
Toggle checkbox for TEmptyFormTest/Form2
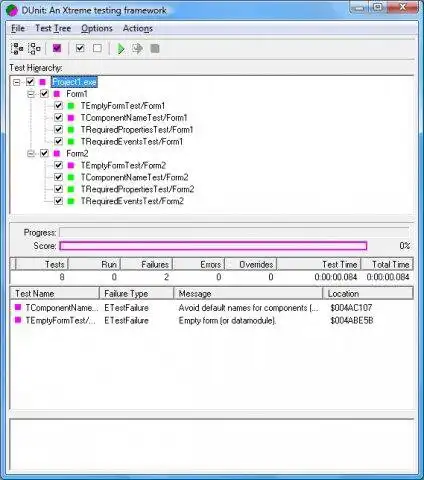(58, 165)
